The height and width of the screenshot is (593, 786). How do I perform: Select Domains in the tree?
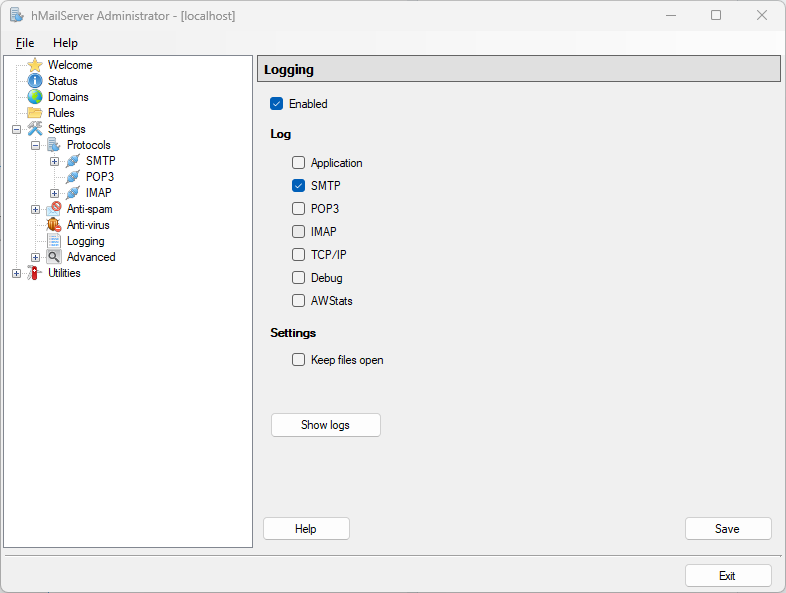[x=68, y=97]
